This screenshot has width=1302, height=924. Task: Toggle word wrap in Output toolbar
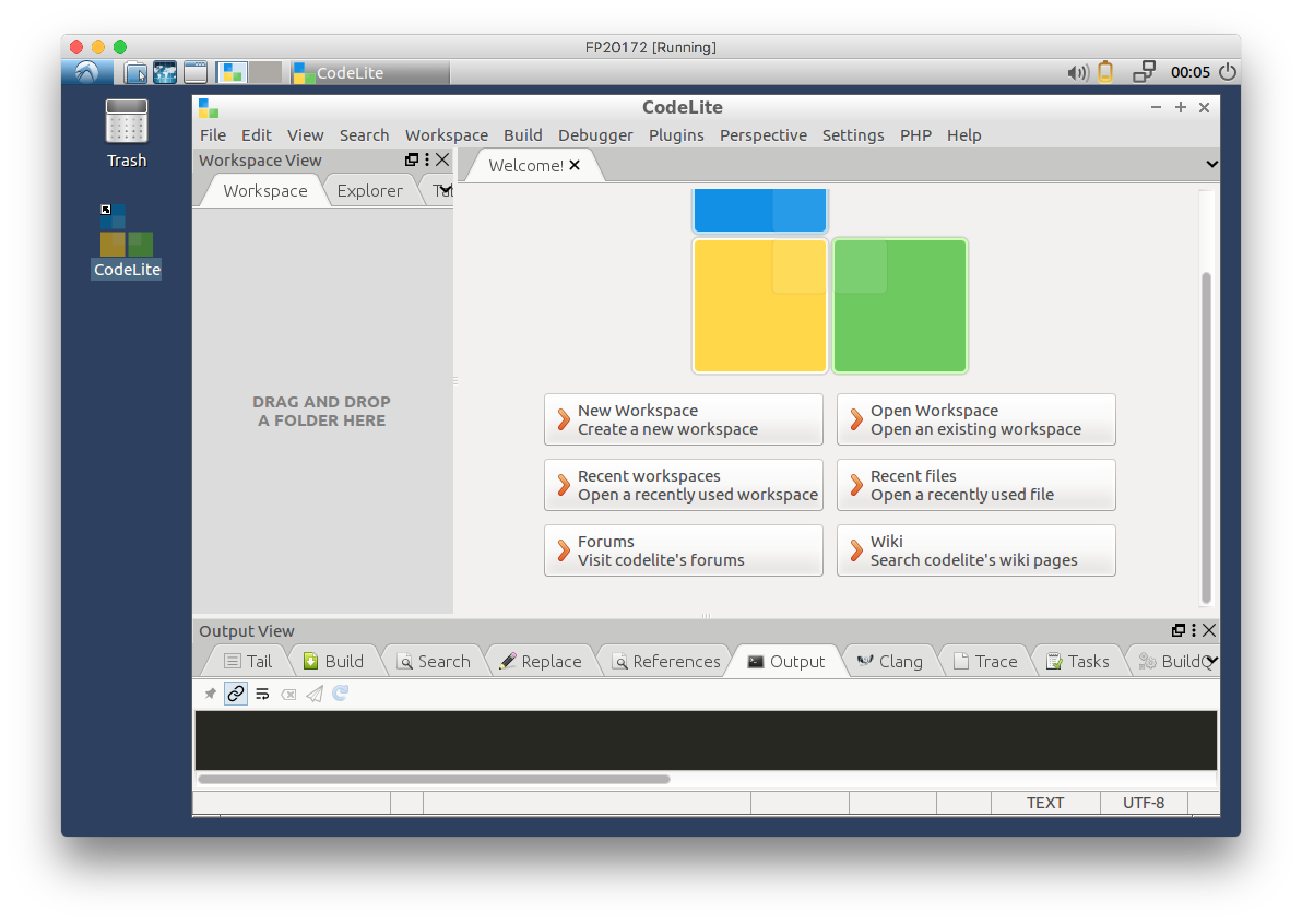point(262,694)
